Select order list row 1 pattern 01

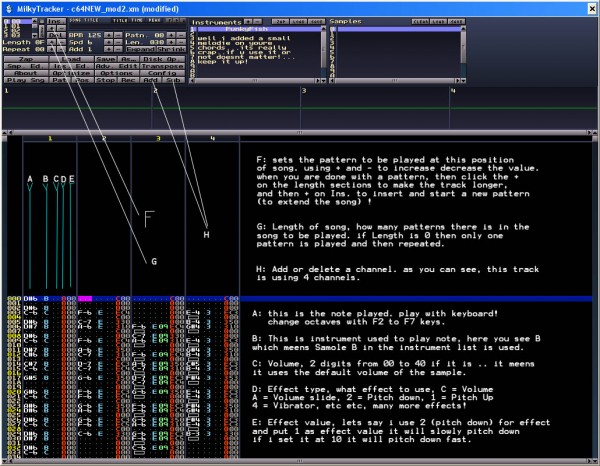pos(17,24)
